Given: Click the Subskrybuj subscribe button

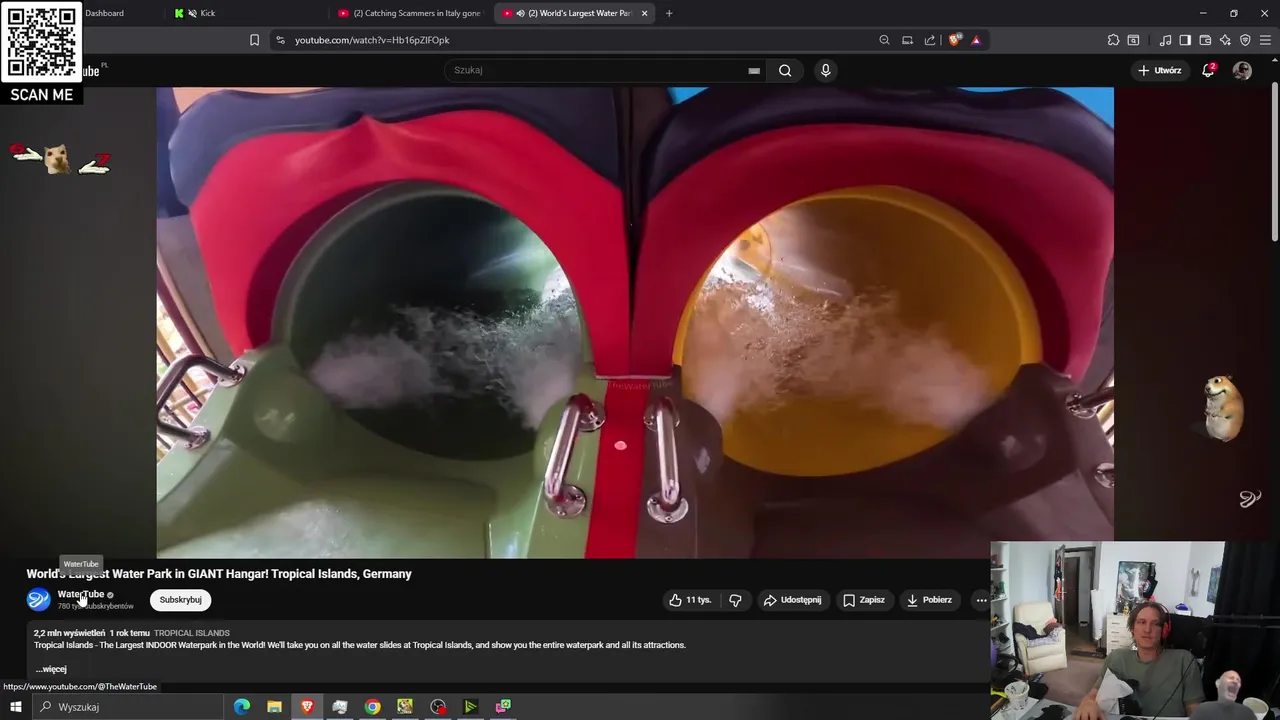Looking at the screenshot, I should click(181, 599).
